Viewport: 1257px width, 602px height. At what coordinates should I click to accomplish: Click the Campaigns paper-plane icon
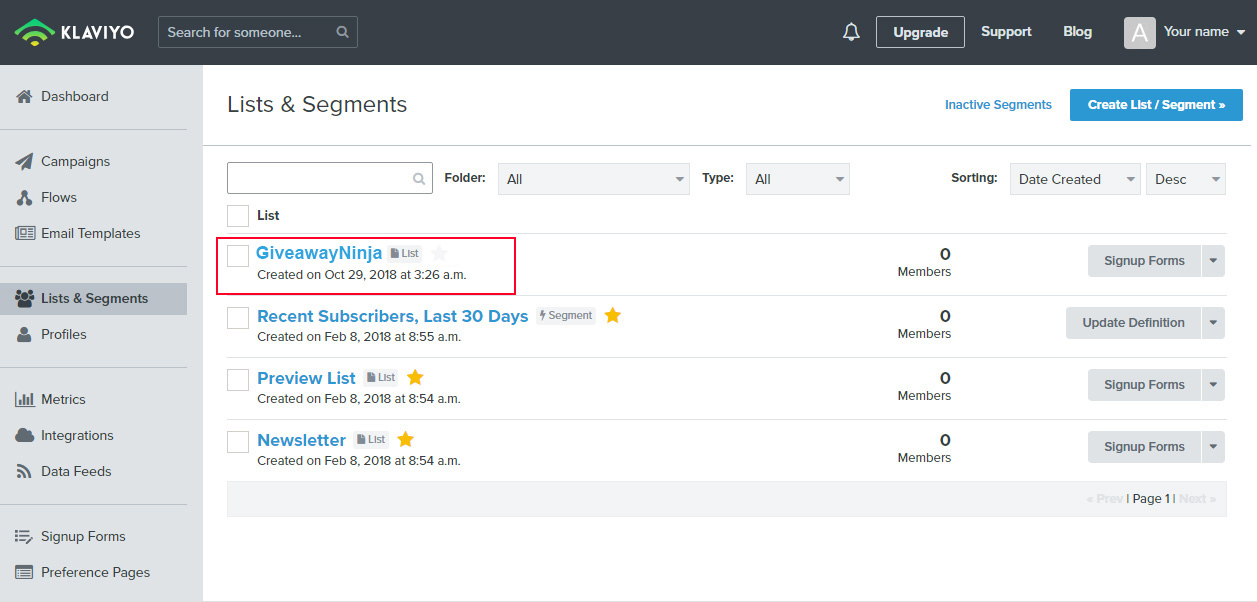(24, 162)
